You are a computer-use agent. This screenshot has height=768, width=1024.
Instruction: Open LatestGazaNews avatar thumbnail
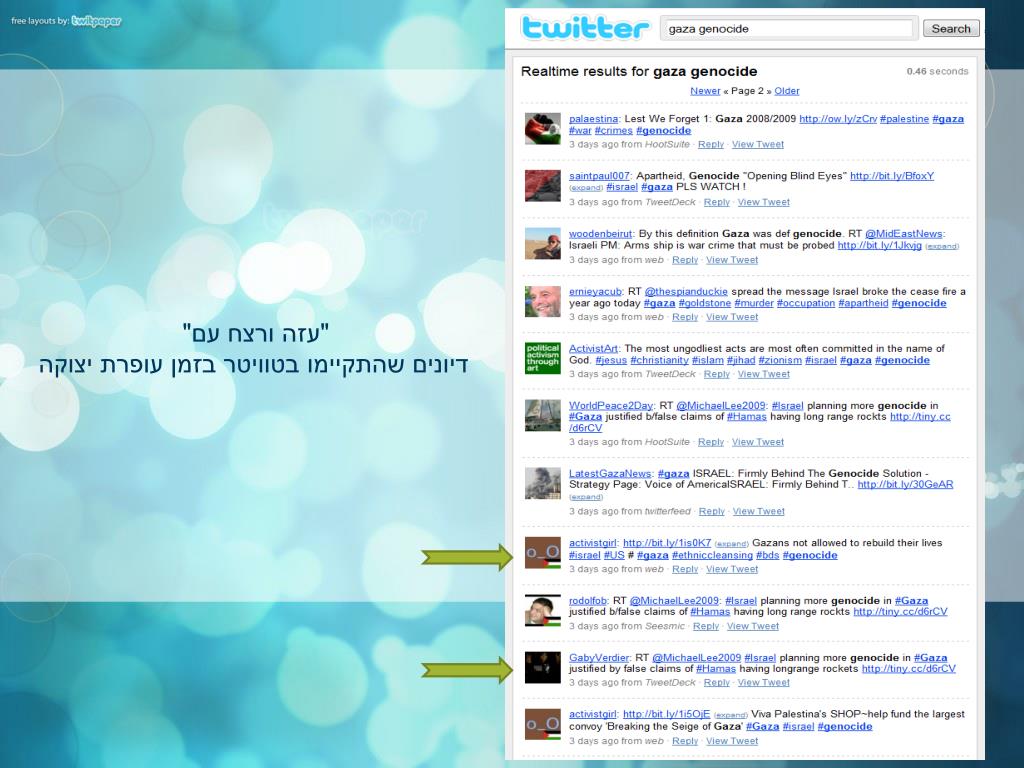click(543, 483)
